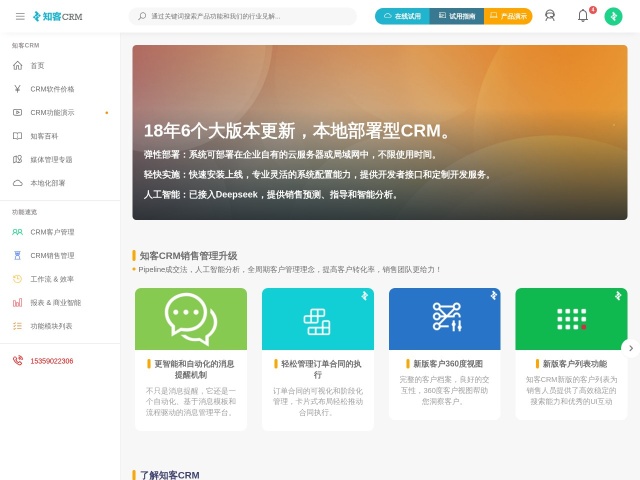Click the cloud icon for 本地化部署
The height and width of the screenshot is (480, 640).
pyautogui.click(x=18, y=183)
